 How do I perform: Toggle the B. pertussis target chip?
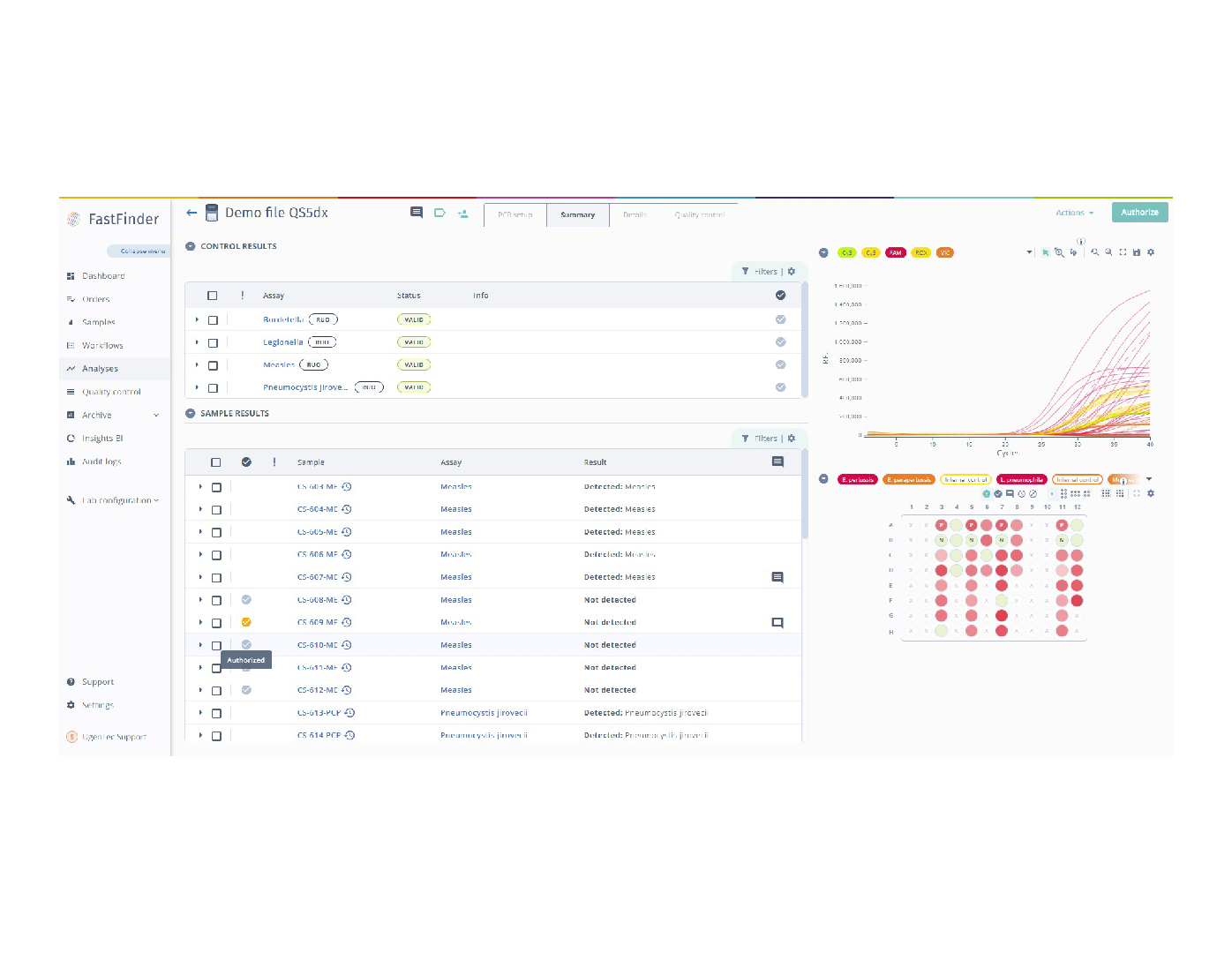[x=857, y=480]
